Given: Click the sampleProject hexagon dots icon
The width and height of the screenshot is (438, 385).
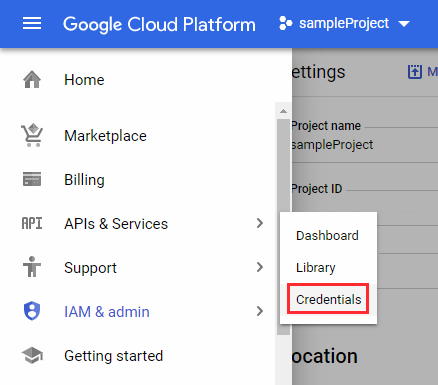Looking at the screenshot, I should (x=286, y=23).
